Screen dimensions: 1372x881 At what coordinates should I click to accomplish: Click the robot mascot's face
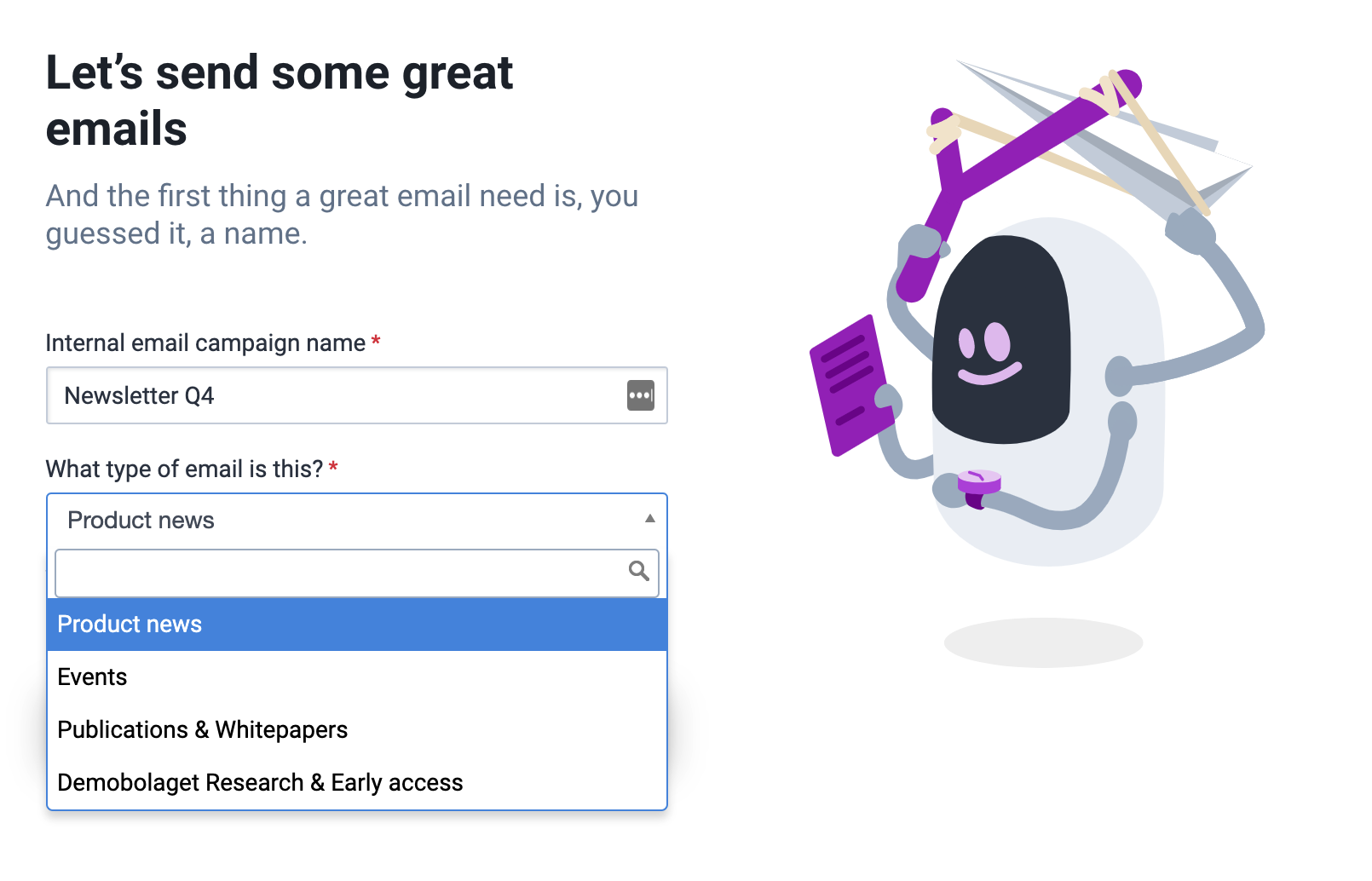click(1001, 341)
